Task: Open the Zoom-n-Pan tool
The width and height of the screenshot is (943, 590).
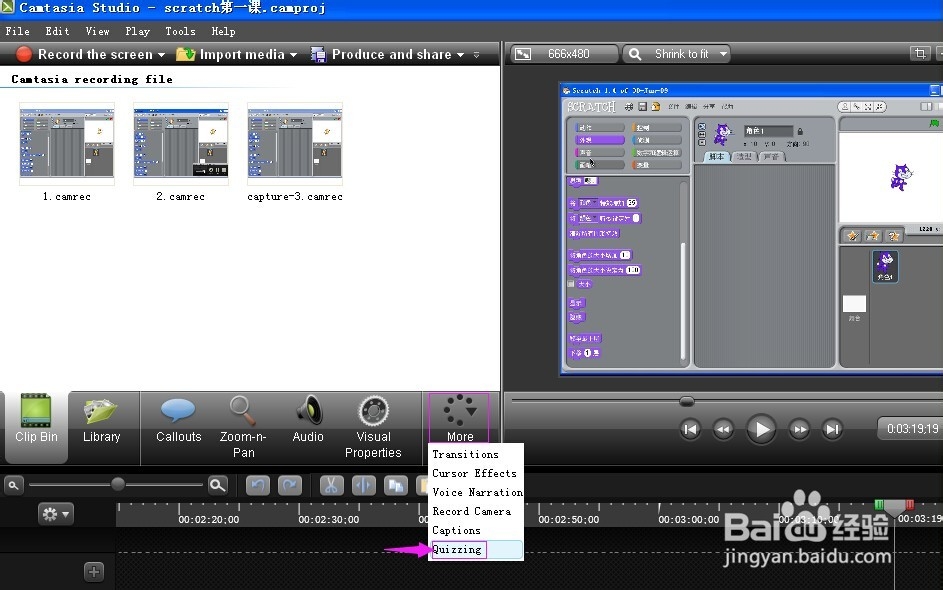Action: 243,427
